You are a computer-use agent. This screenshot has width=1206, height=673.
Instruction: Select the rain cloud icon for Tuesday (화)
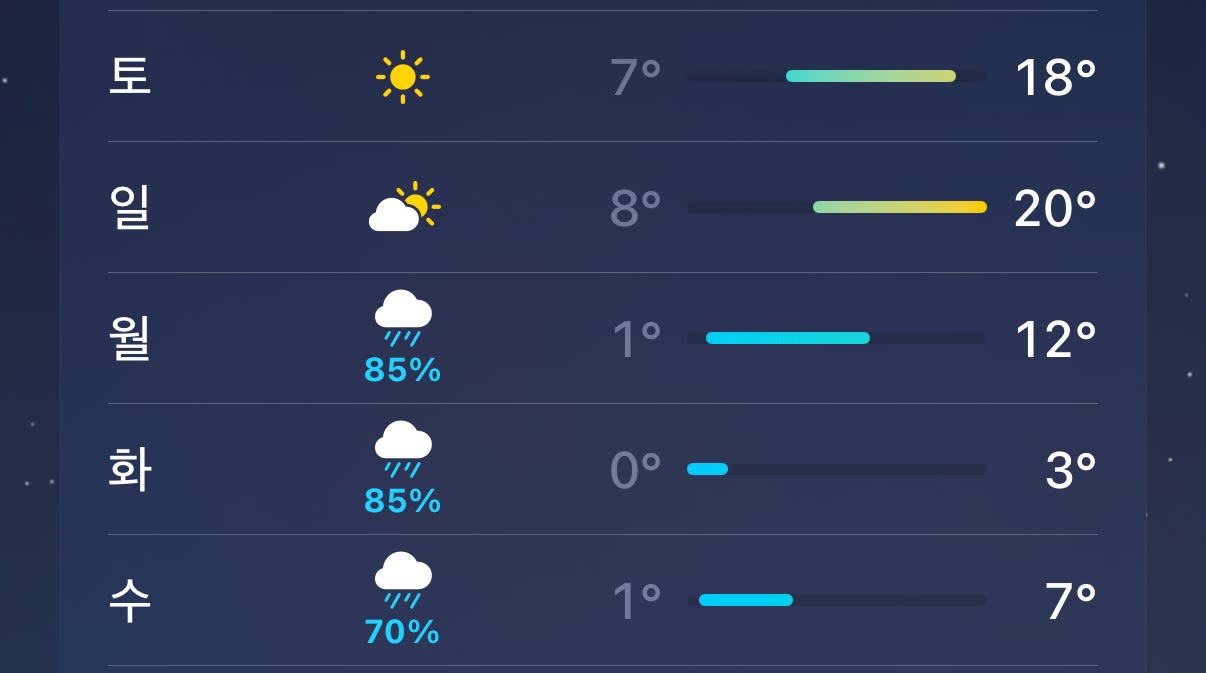coord(403,449)
